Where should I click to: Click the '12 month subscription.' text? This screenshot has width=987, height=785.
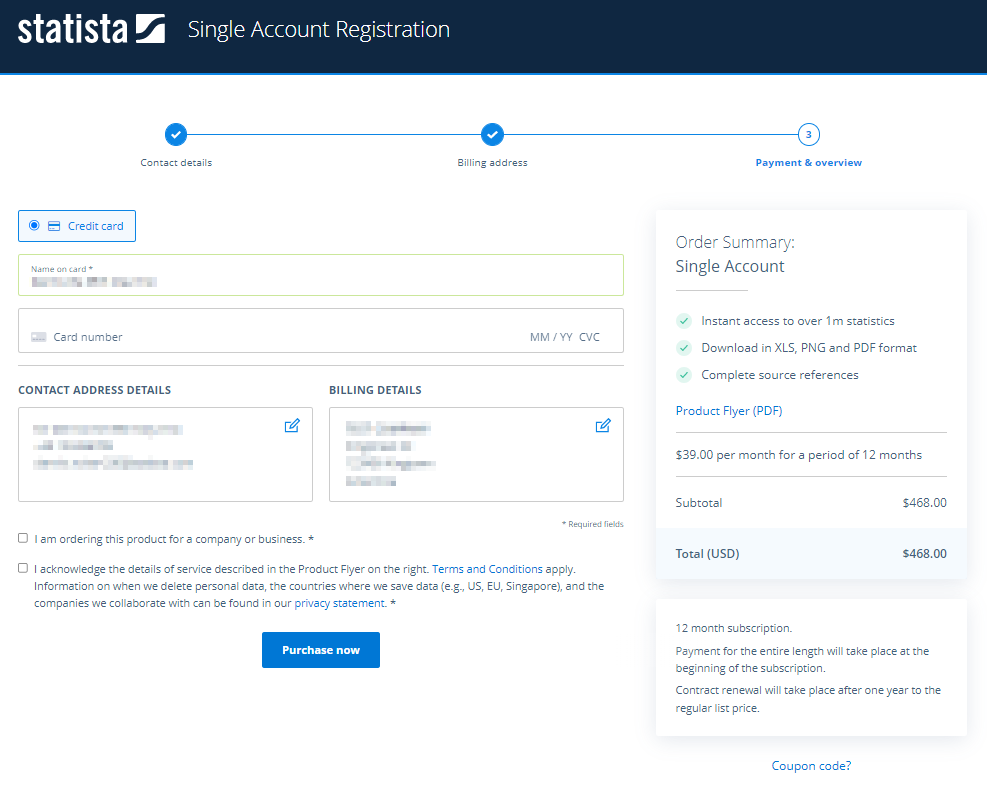734,628
